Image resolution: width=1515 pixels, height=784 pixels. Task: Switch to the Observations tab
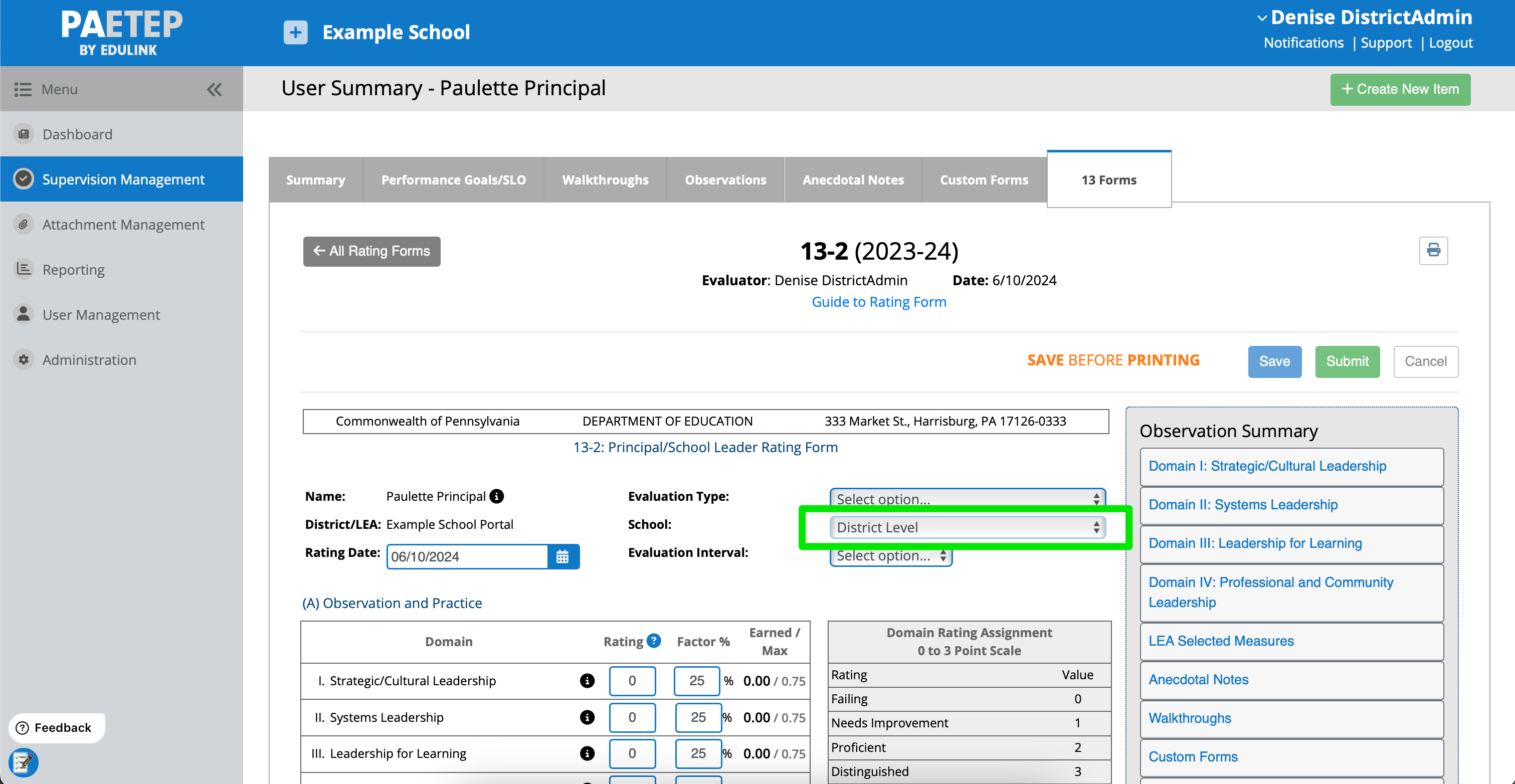coord(725,180)
